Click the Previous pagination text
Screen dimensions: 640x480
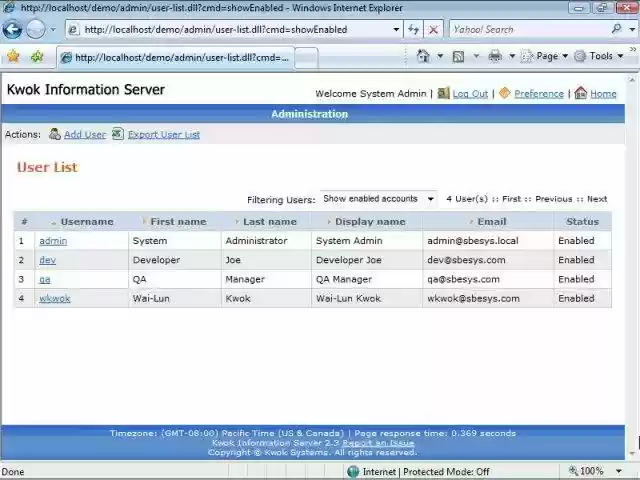pos(554,199)
